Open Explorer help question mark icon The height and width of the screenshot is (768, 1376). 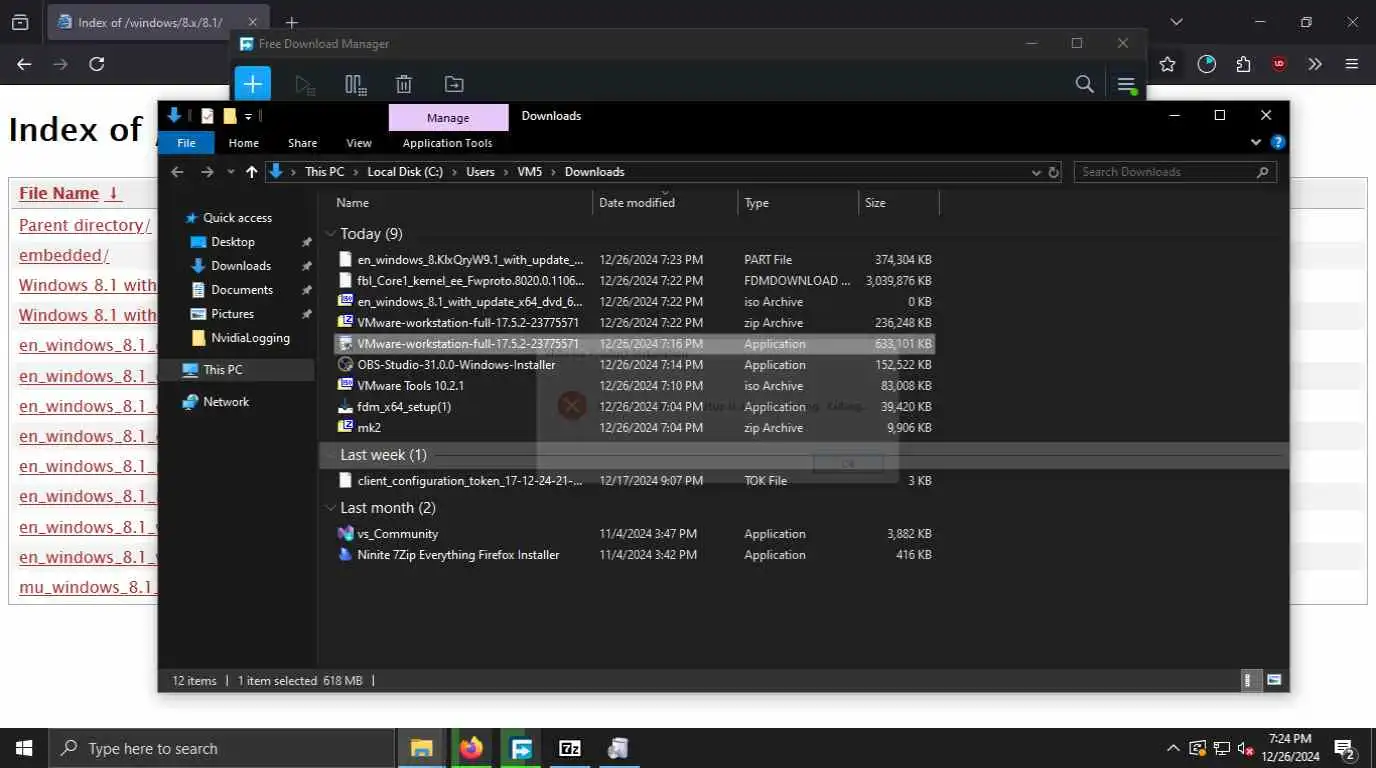tap(1277, 143)
